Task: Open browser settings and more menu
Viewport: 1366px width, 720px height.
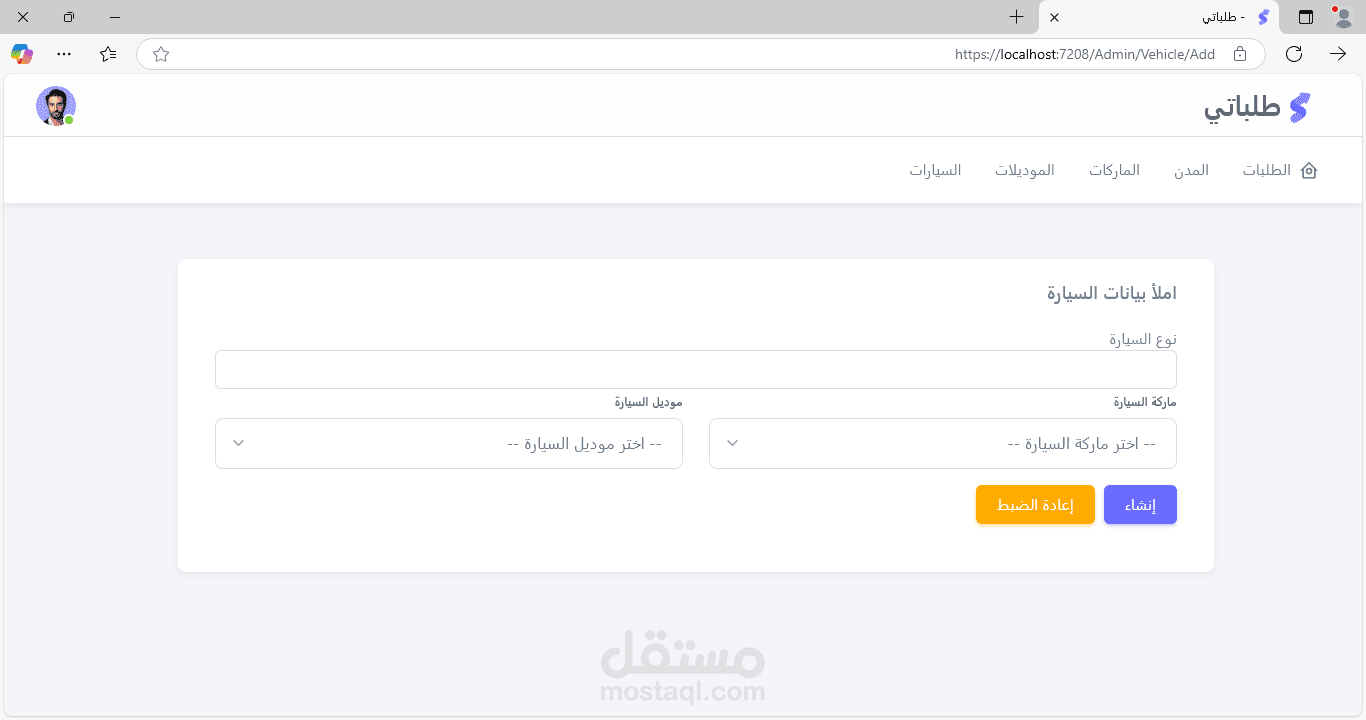Action: (x=64, y=54)
